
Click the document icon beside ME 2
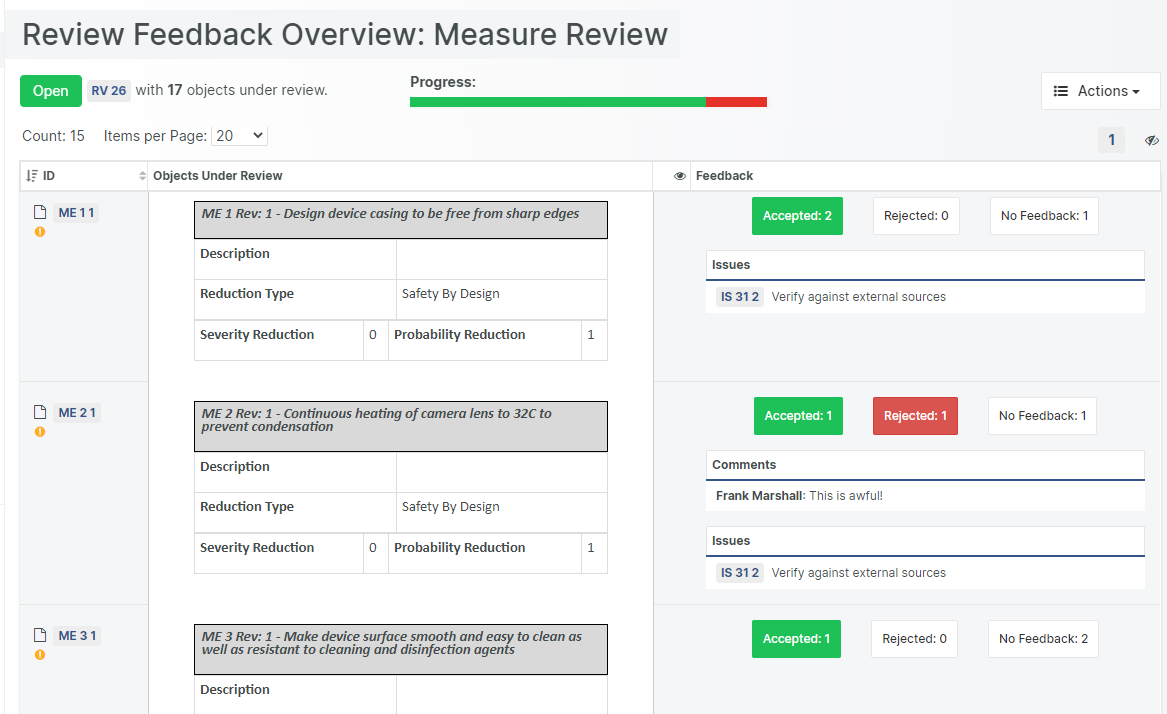(x=40, y=412)
